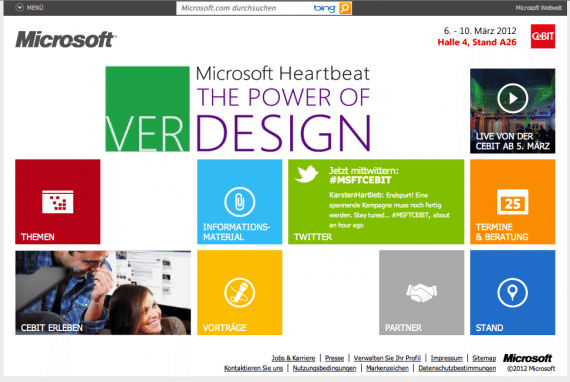Expand the Menü dropdown arrow

19,8
